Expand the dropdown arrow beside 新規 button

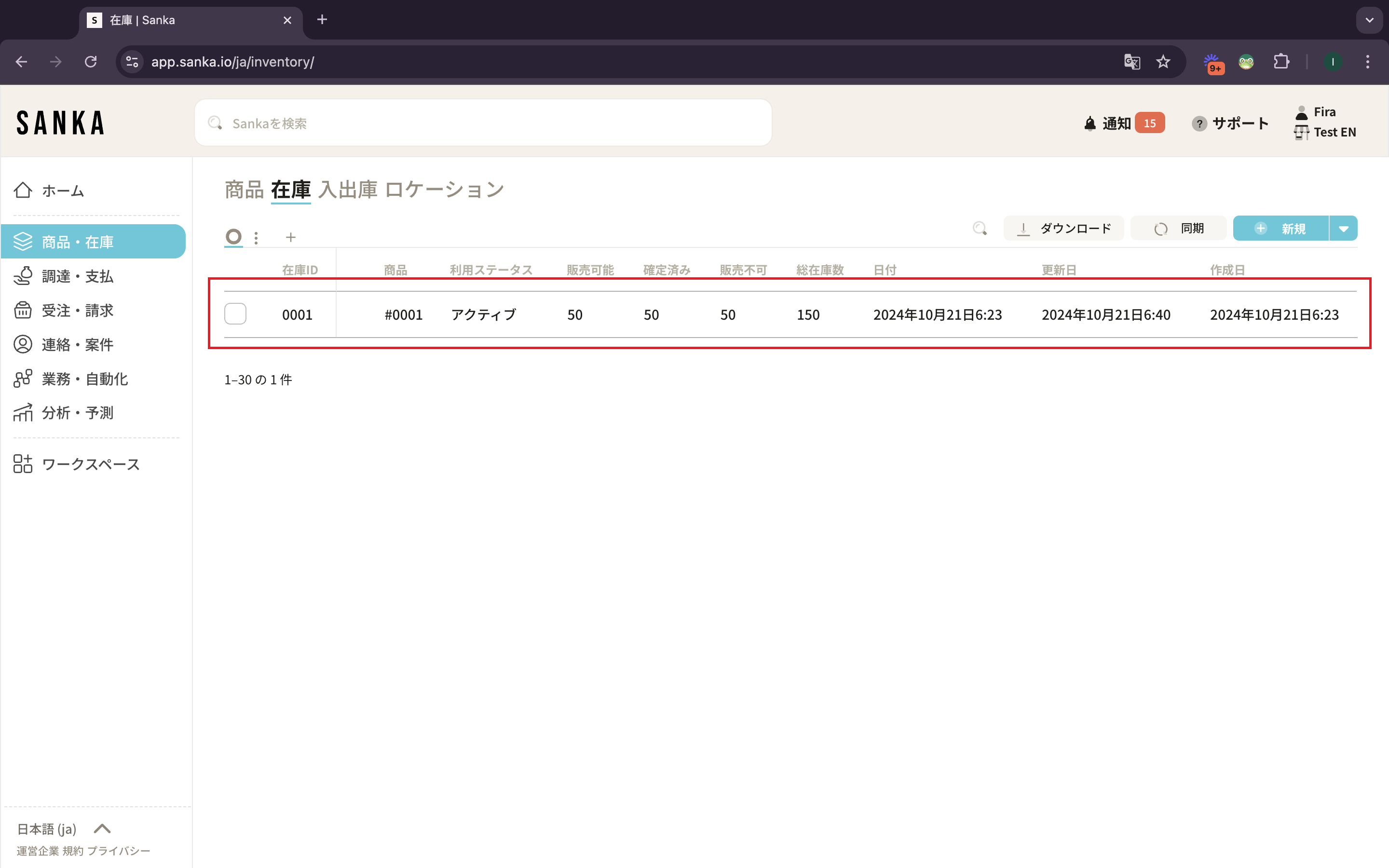[x=1343, y=229]
